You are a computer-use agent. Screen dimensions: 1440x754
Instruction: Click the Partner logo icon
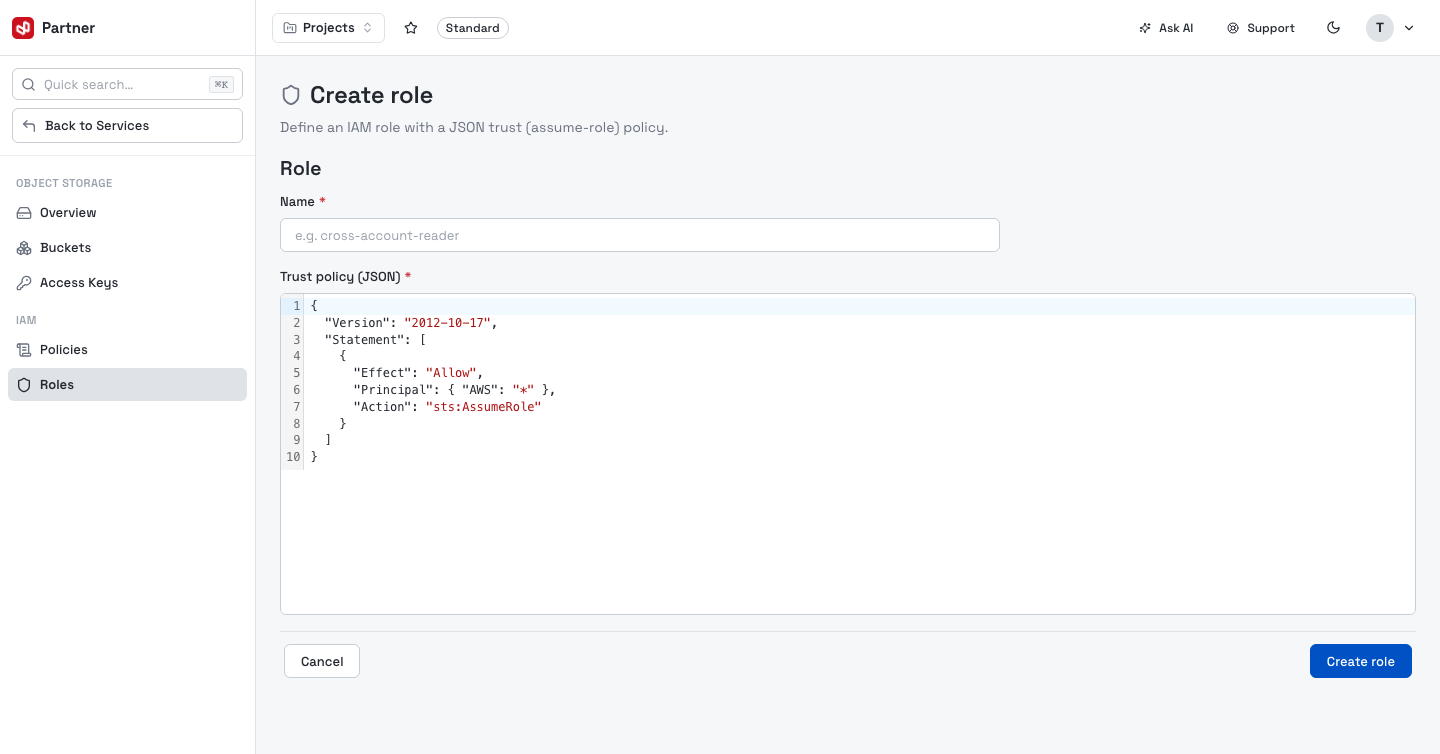(23, 28)
